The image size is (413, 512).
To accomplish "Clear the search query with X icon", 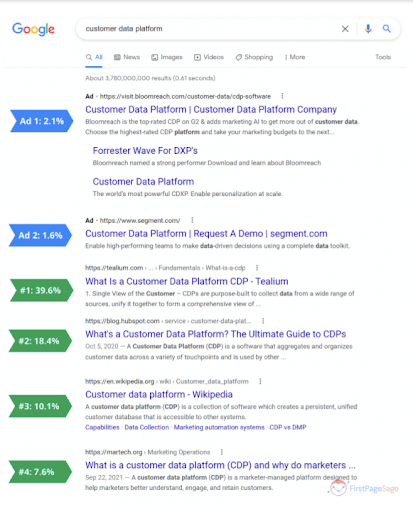I will click(x=345, y=29).
